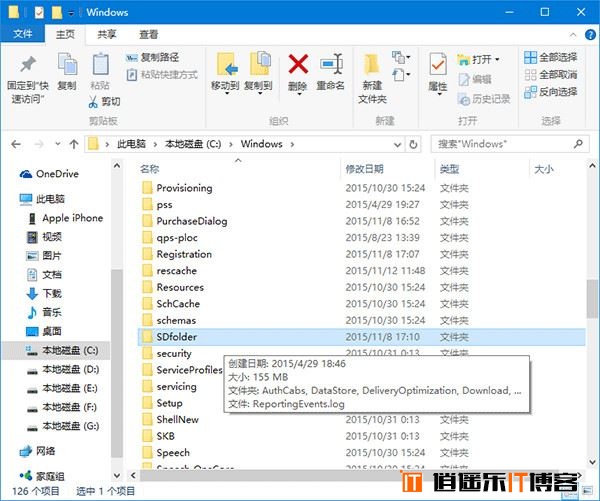Click the Copy icon in ribbon
The width and height of the screenshot is (600, 501).
coord(68,64)
